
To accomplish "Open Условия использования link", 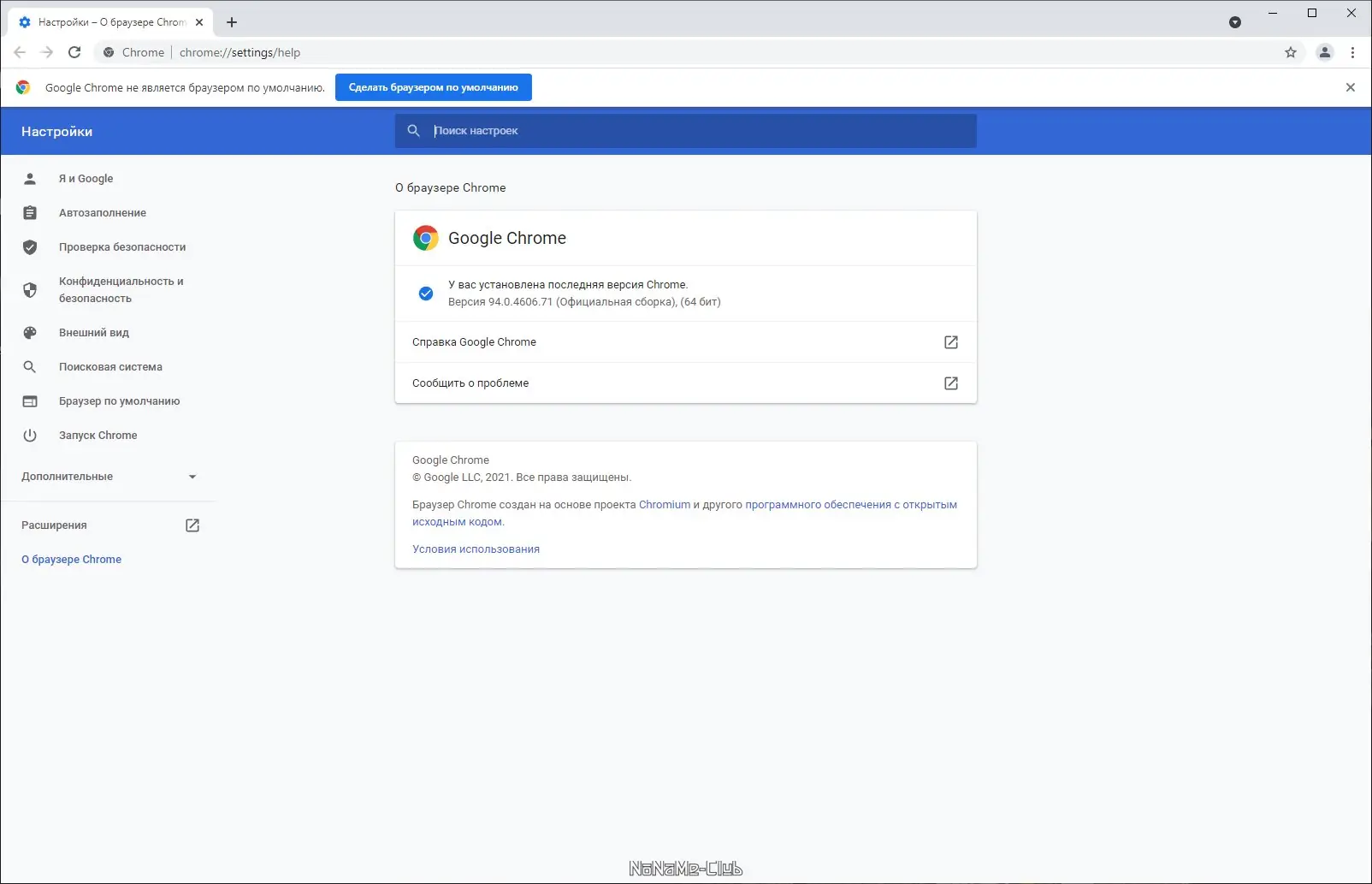I will [x=476, y=549].
